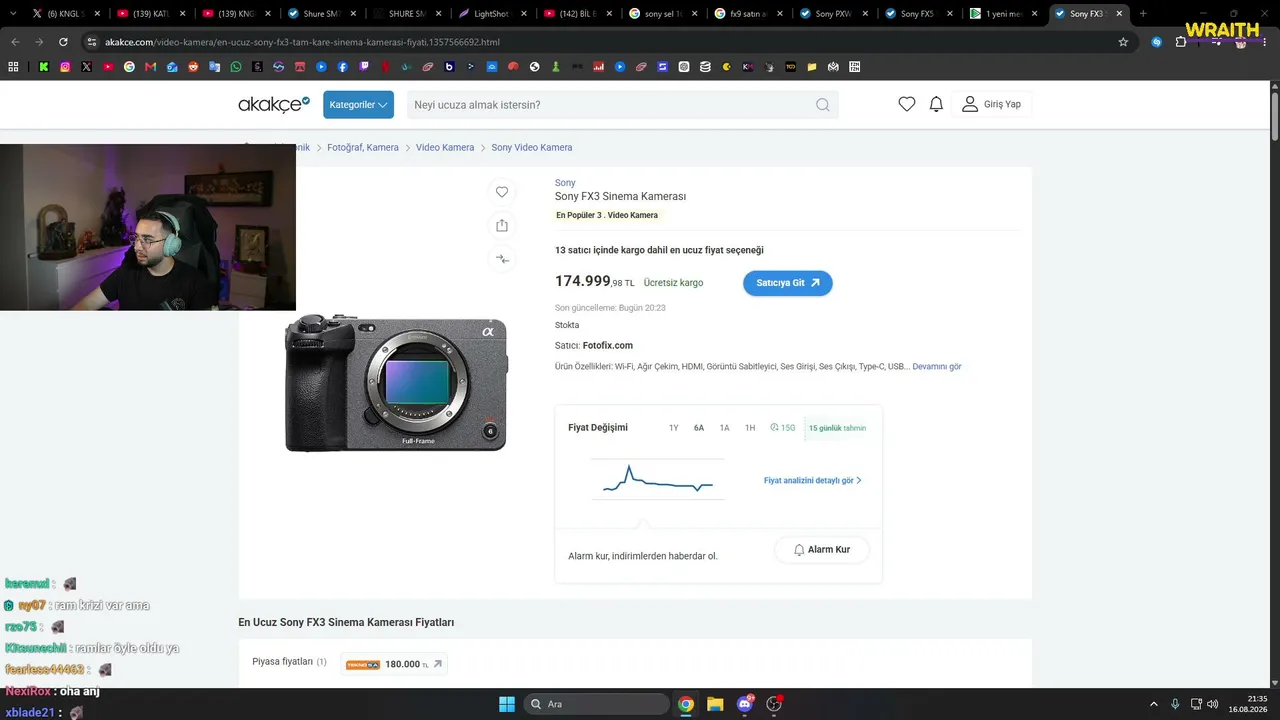Screen dimensions: 1280x720
Task: Open the Sony Video Kamera breadcrumb
Action: 532,148
